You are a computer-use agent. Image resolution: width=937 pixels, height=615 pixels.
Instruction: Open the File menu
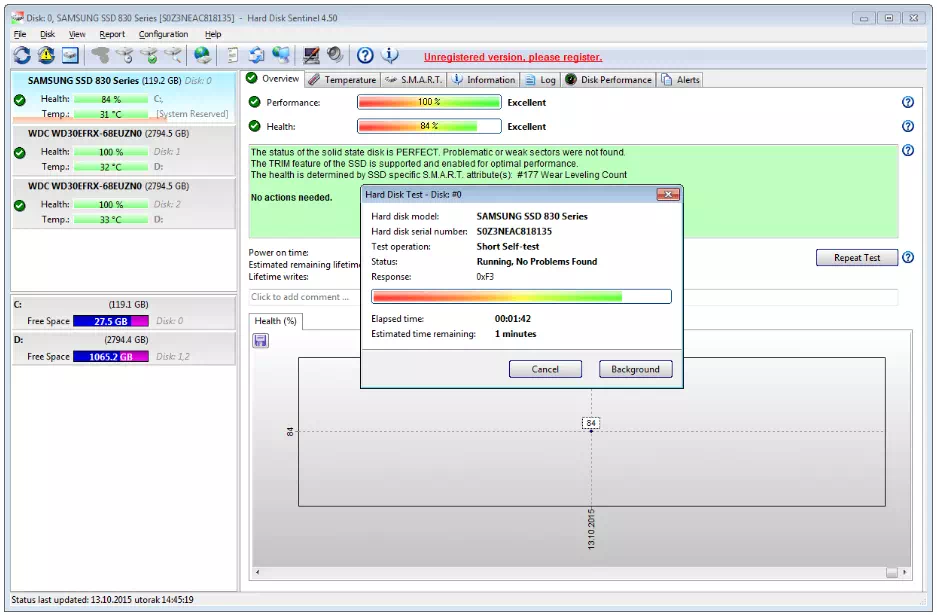(20, 34)
